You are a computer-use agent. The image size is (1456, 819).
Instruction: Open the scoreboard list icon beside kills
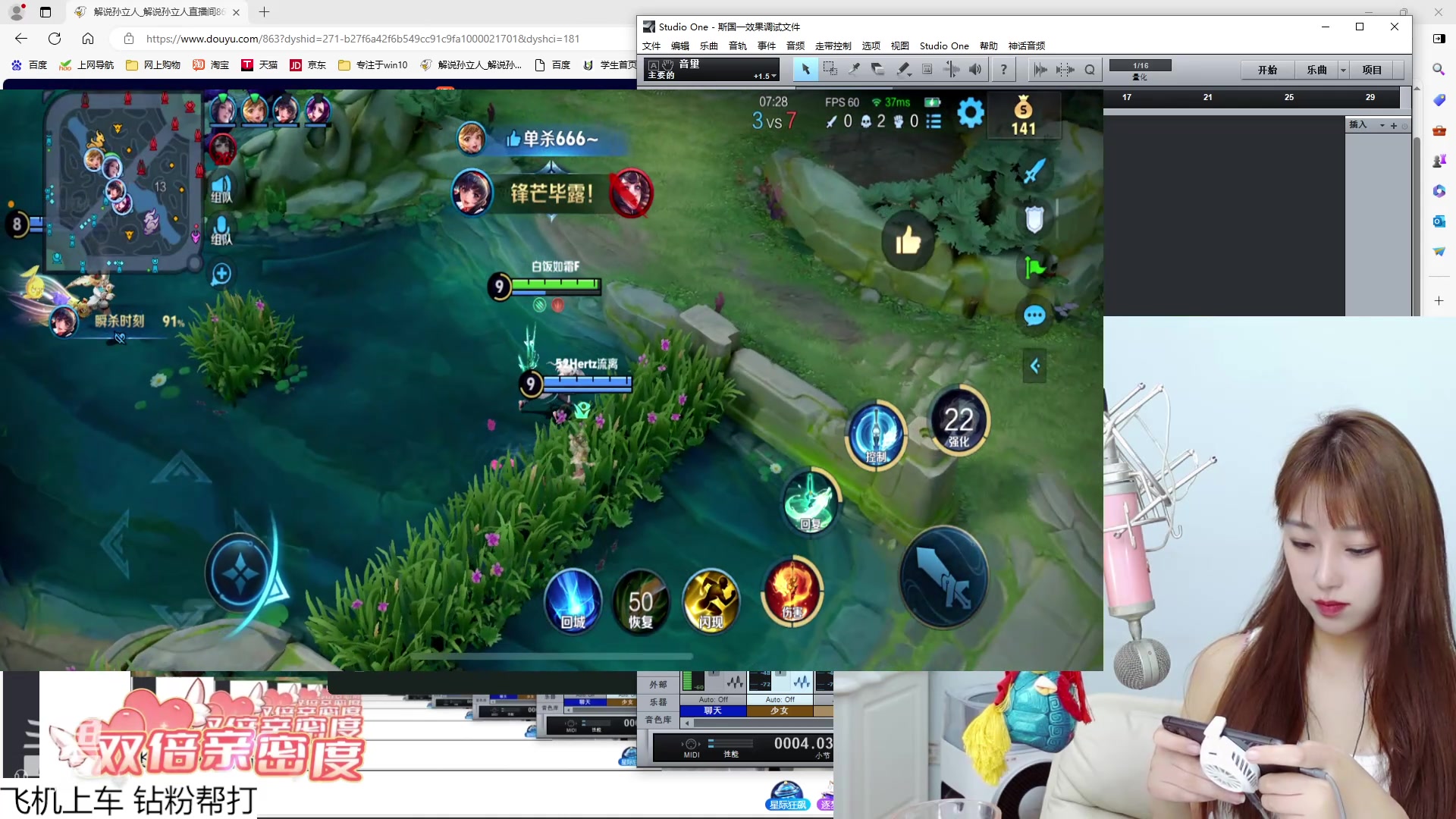point(934,121)
